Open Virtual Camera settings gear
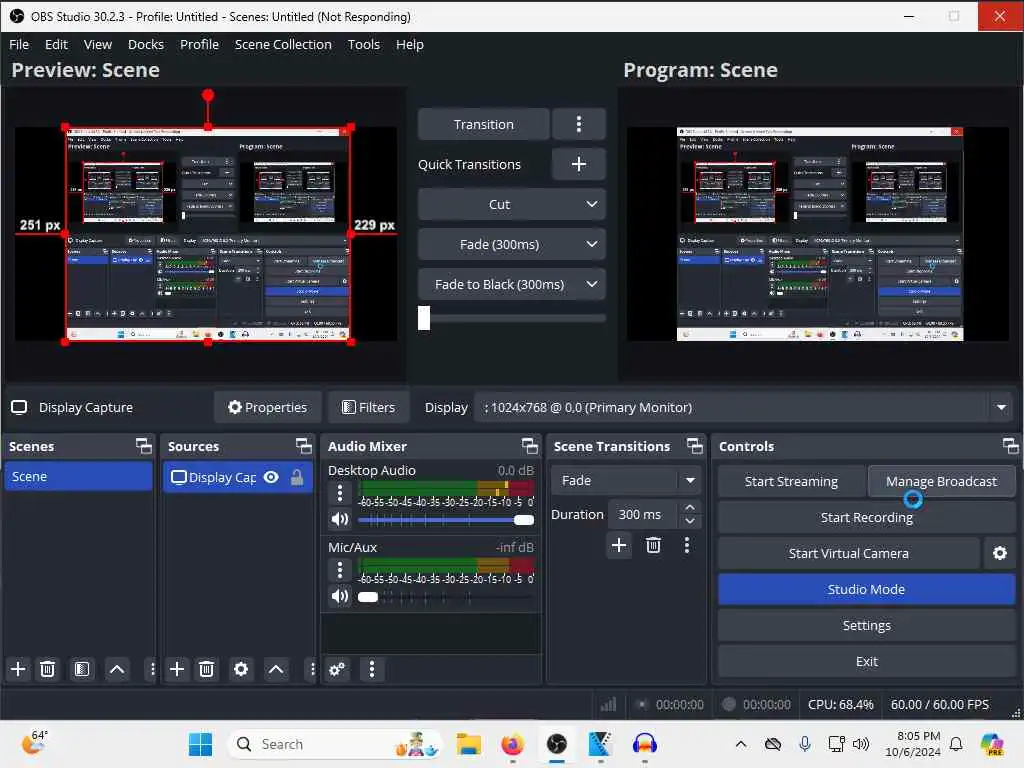The width and height of the screenshot is (1024, 768). (1000, 553)
